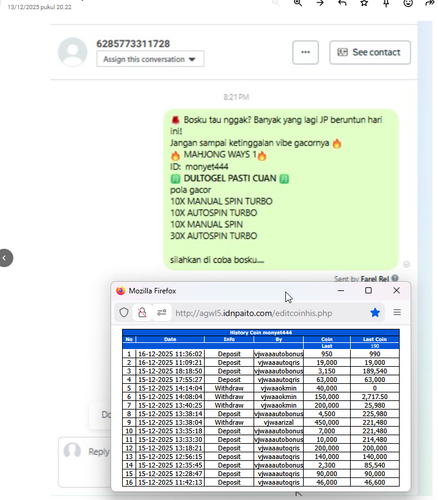Click the 8:21 PM timestamp above the message

click(x=236, y=97)
